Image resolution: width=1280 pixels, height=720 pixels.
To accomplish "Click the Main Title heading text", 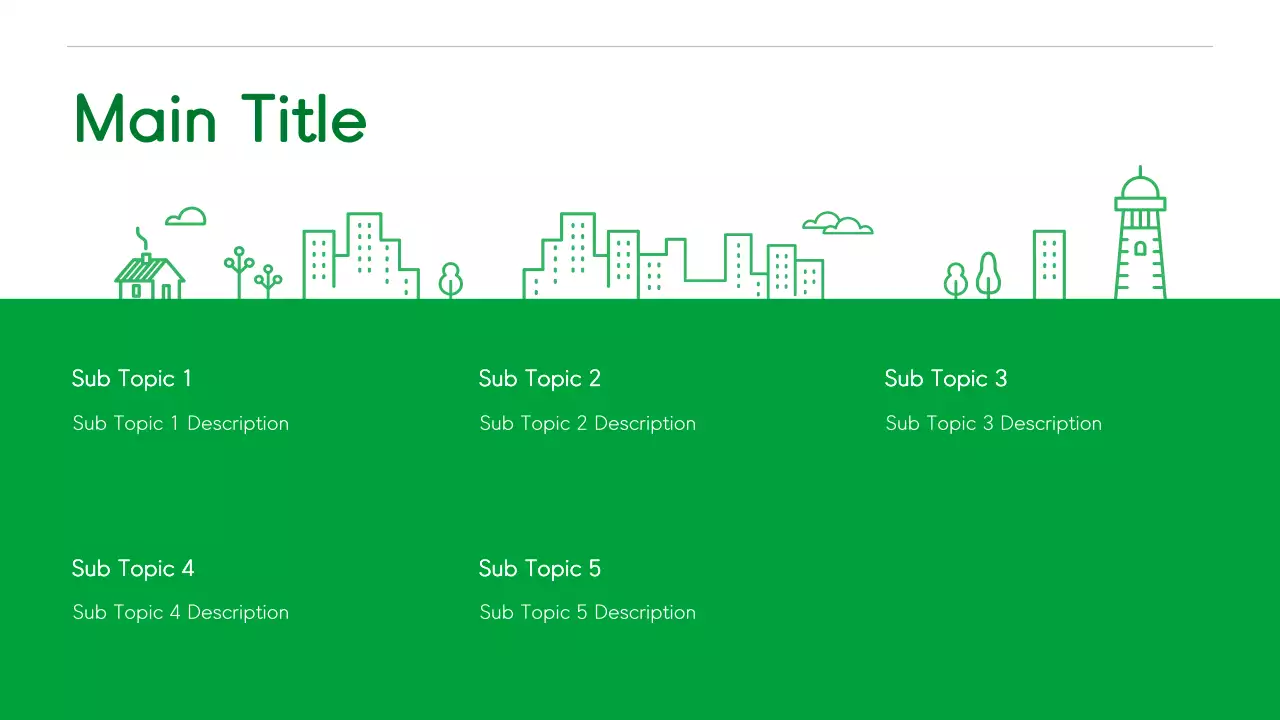I will click(x=219, y=118).
